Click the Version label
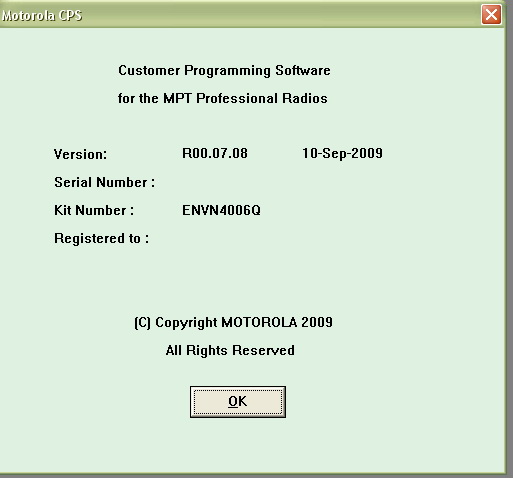The height and width of the screenshot is (478, 513). [x=80, y=154]
